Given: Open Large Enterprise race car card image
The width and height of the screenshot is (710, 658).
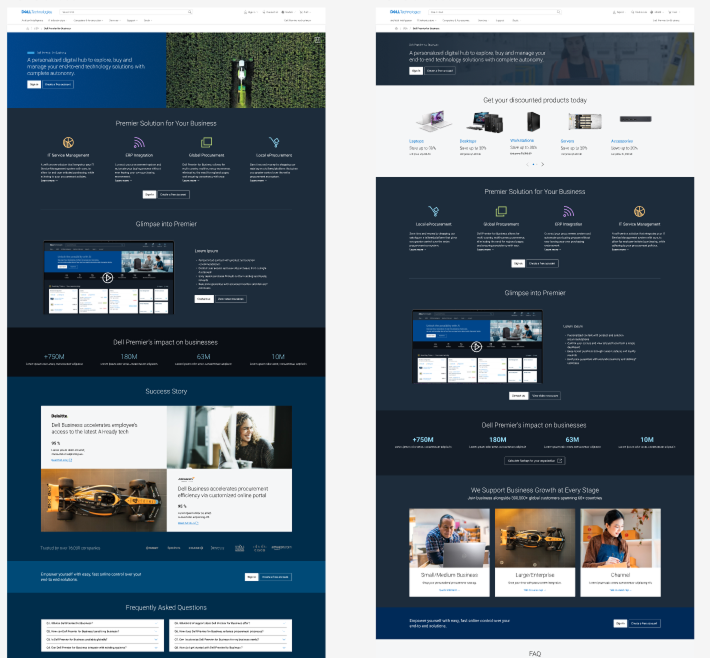Looking at the screenshot, I should click(x=535, y=538).
